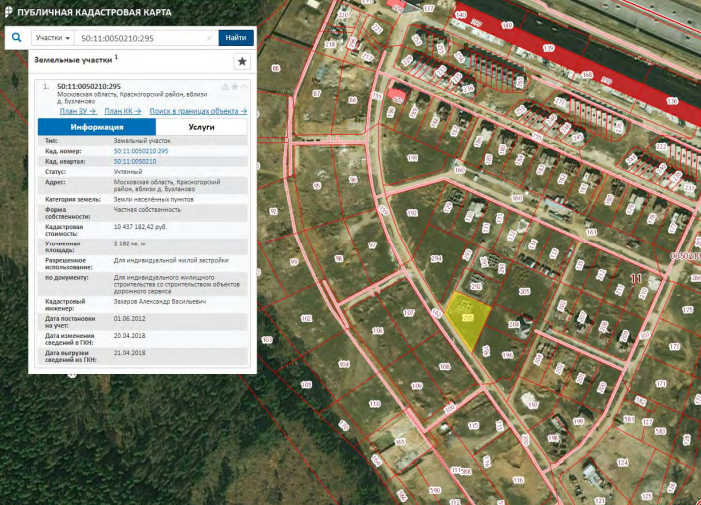Open the План КК link
Image resolution: width=701 pixels, height=505 pixels.
point(122,111)
